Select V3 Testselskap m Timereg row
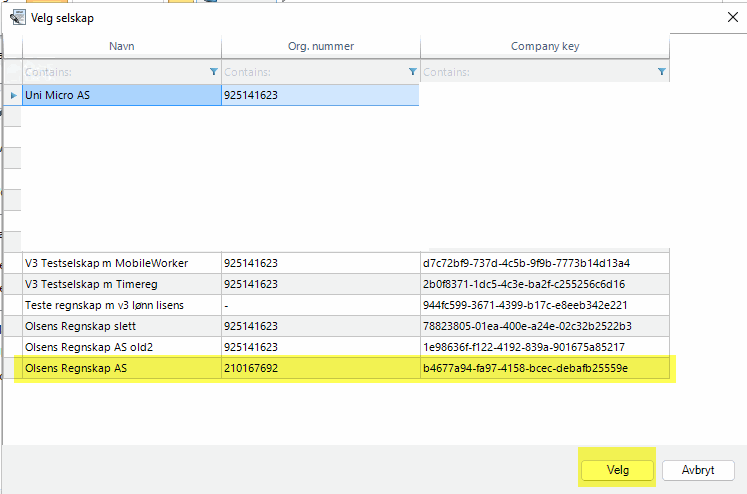This screenshot has width=747, height=494. click(x=120, y=284)
